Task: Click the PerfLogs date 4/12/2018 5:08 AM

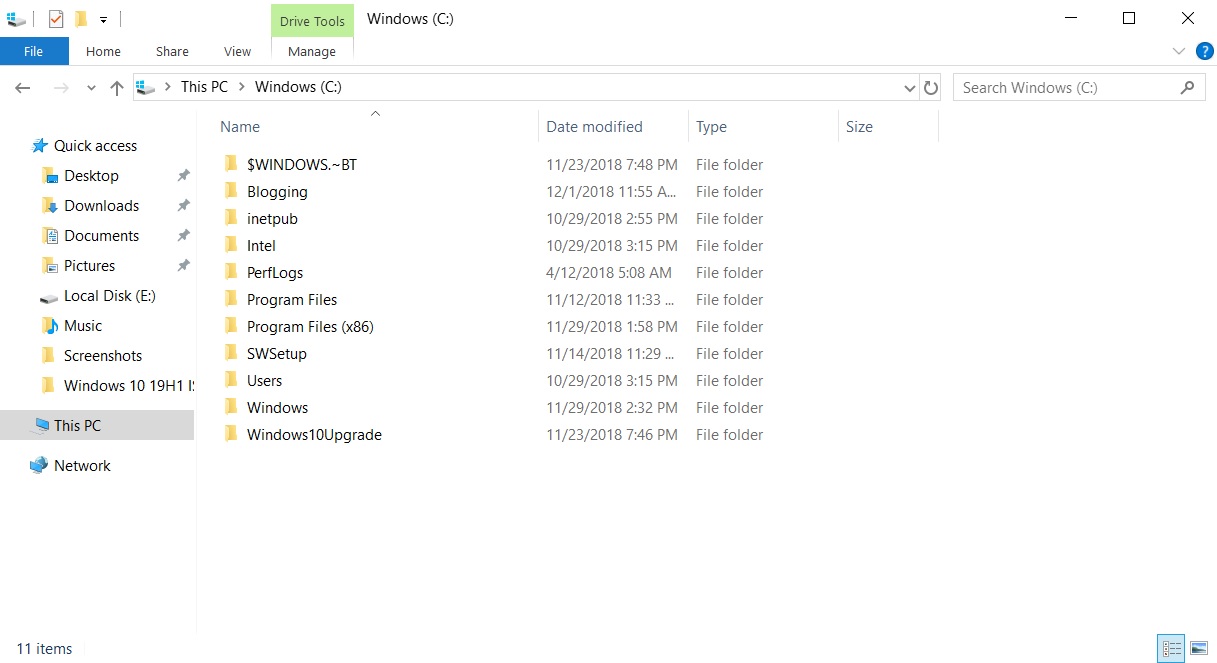Action: [609, 272]
